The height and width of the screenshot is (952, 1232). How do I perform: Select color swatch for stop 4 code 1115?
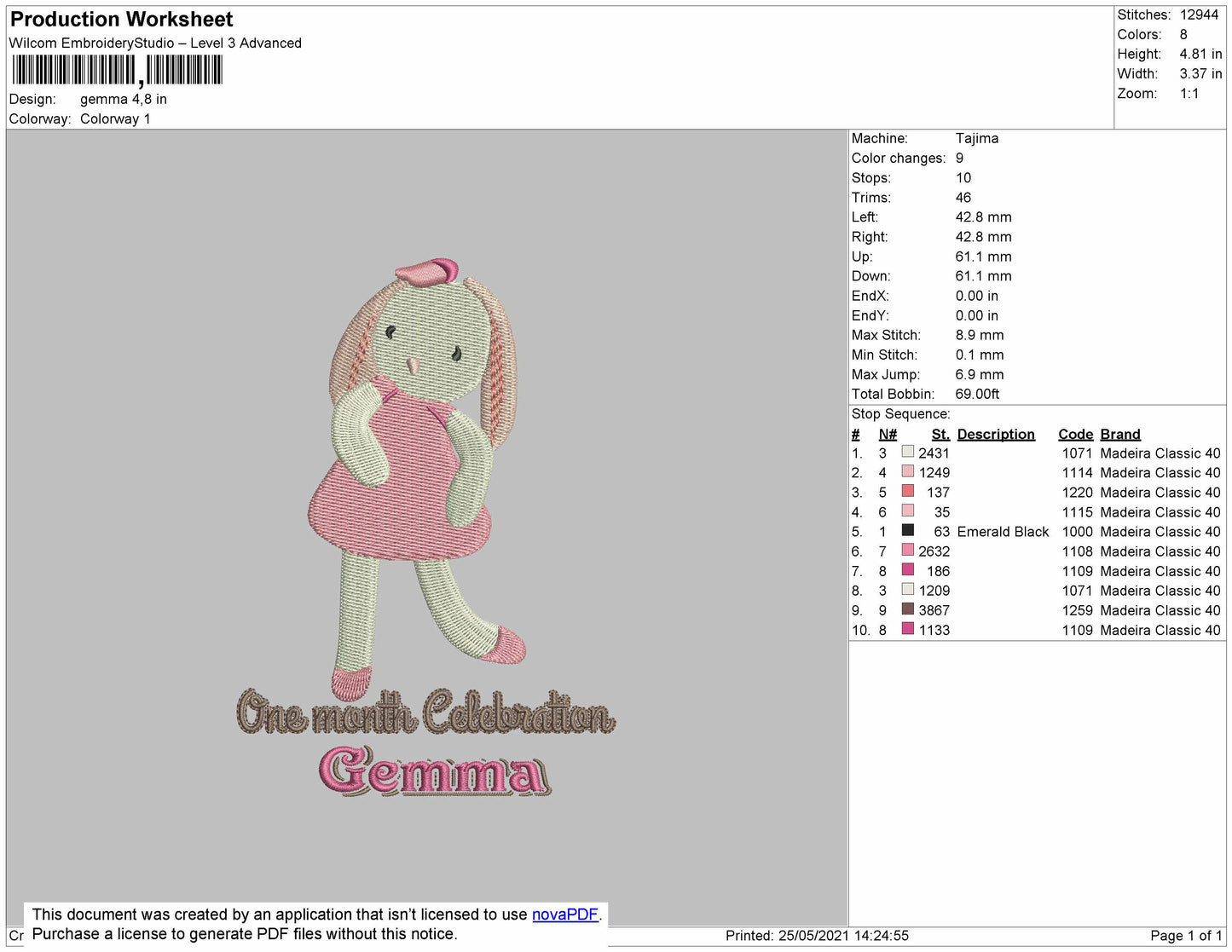(908, 511)
